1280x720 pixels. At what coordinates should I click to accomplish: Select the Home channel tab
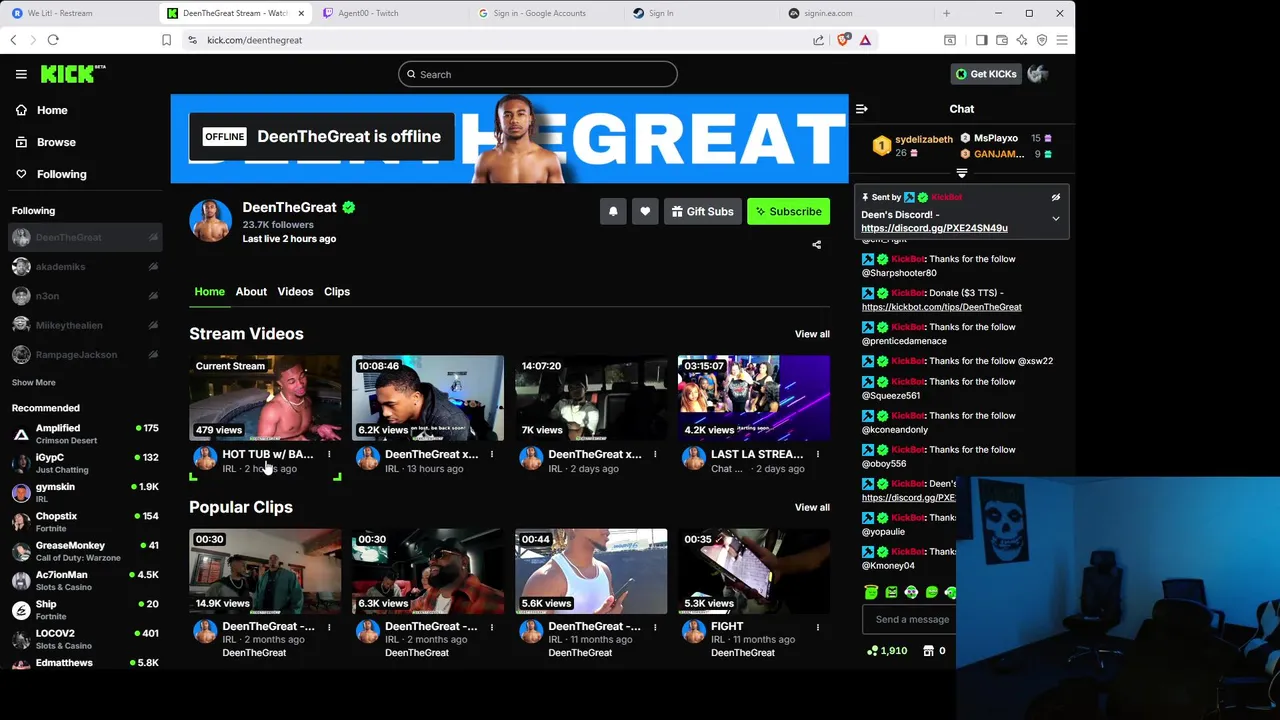point(209,291)
